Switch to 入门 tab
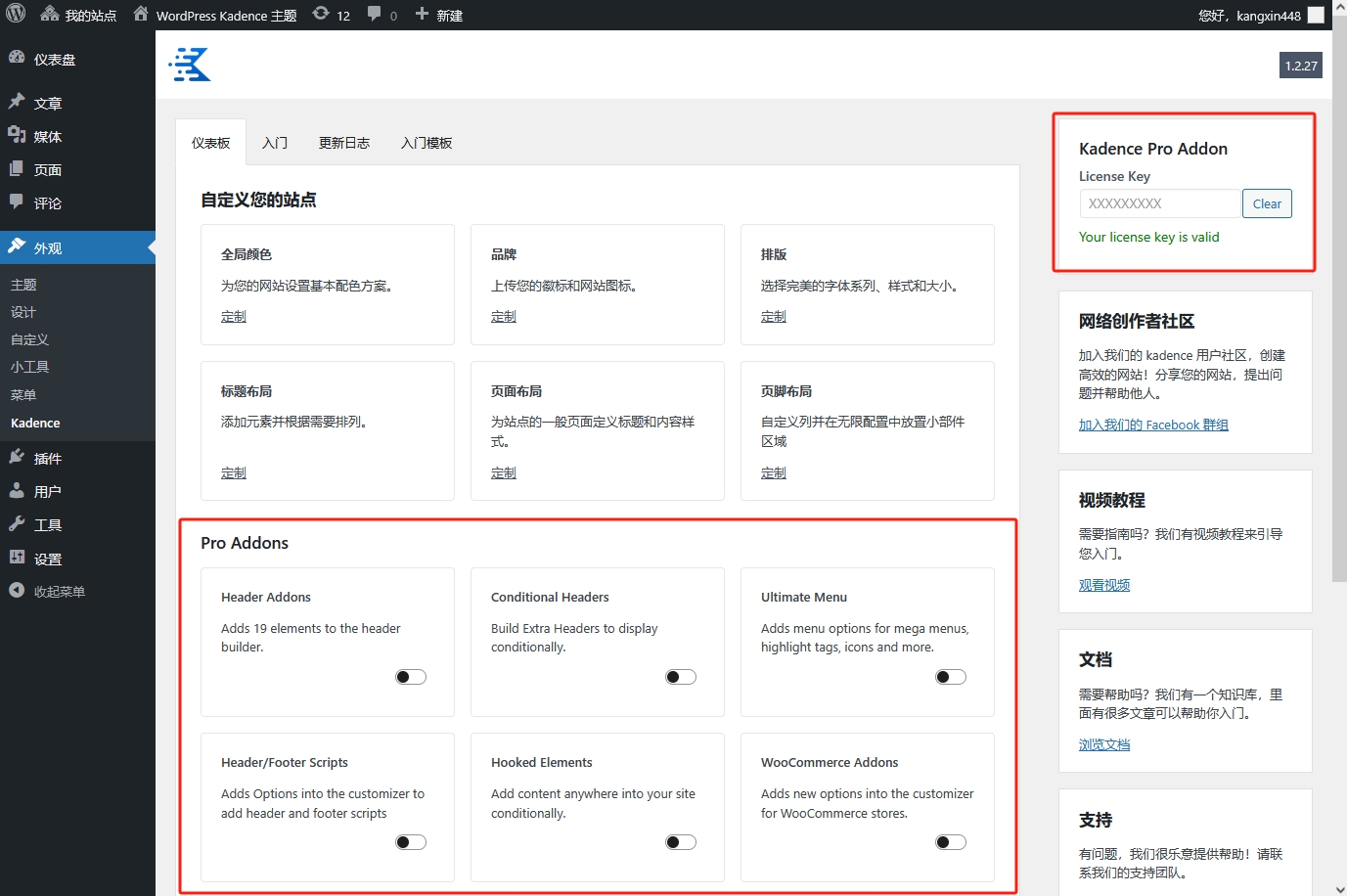The width and height of the screenshot is (1347, 896). 275,143
